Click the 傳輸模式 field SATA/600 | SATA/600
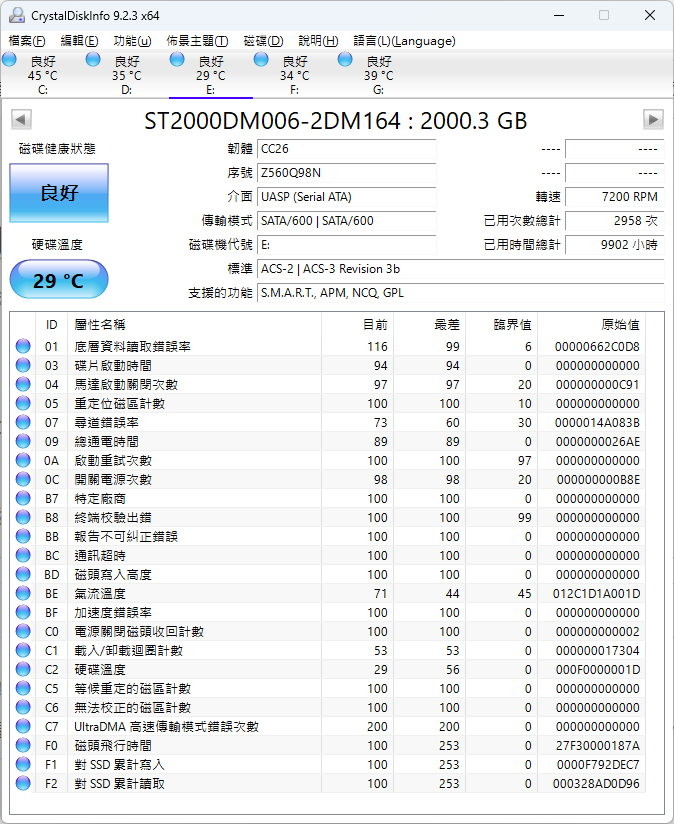The height and width of the screenshot is (824, 674). coord(347,221)
